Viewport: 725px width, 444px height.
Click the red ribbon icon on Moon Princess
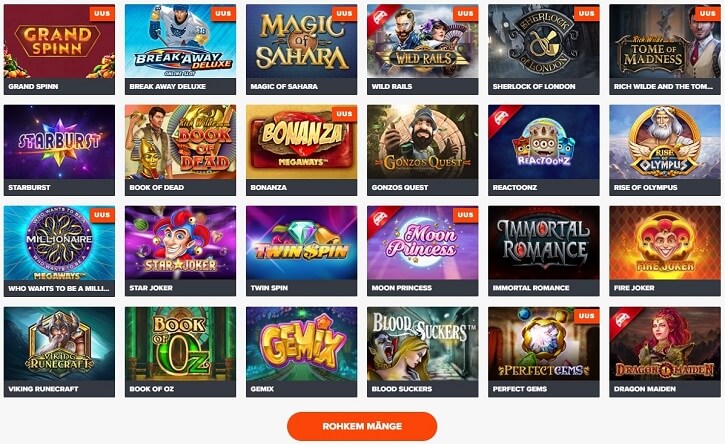[x=380, y=219]
